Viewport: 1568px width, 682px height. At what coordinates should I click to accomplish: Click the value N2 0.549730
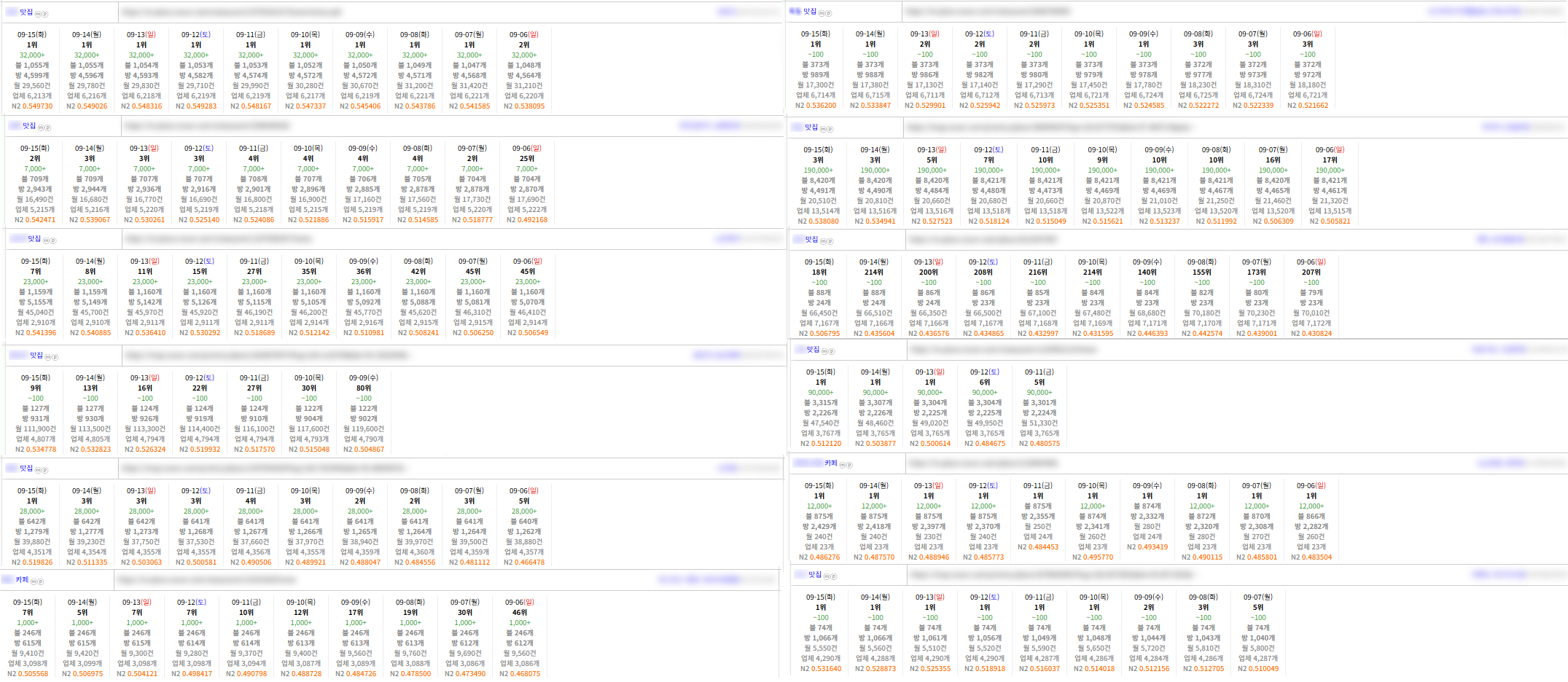(32, 106)
